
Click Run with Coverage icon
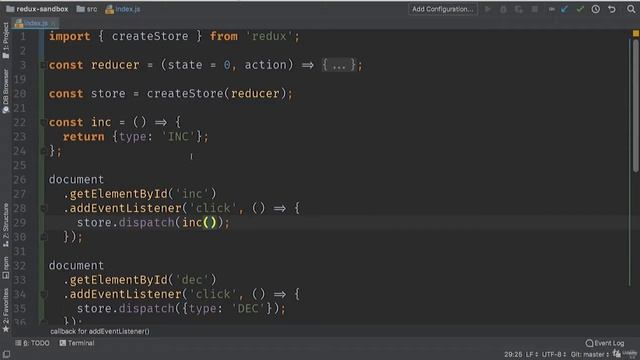(x=519, y=9)
